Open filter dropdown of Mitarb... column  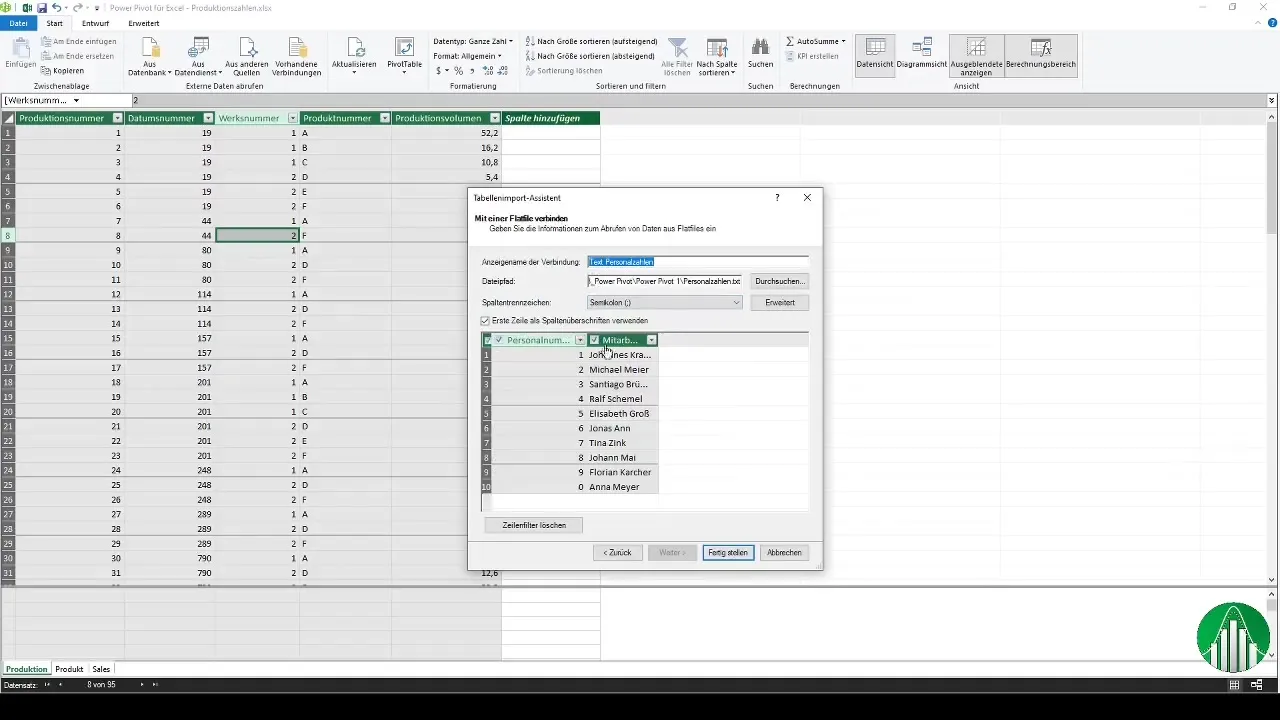click(652, 340)
